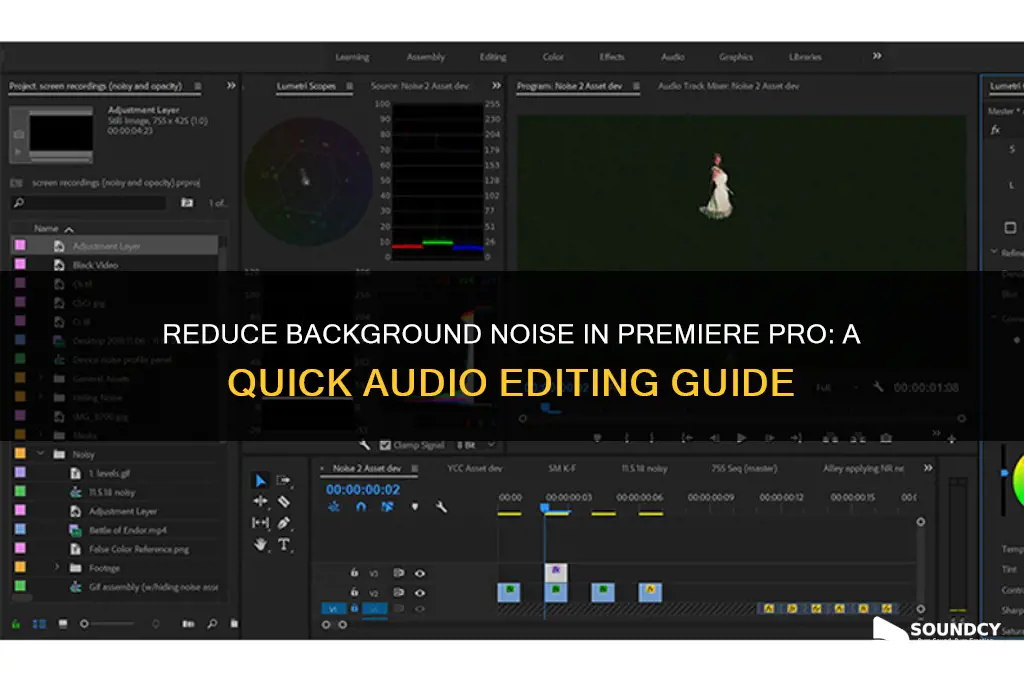Show hidden Source panel tabs overflow

point(496,86)
